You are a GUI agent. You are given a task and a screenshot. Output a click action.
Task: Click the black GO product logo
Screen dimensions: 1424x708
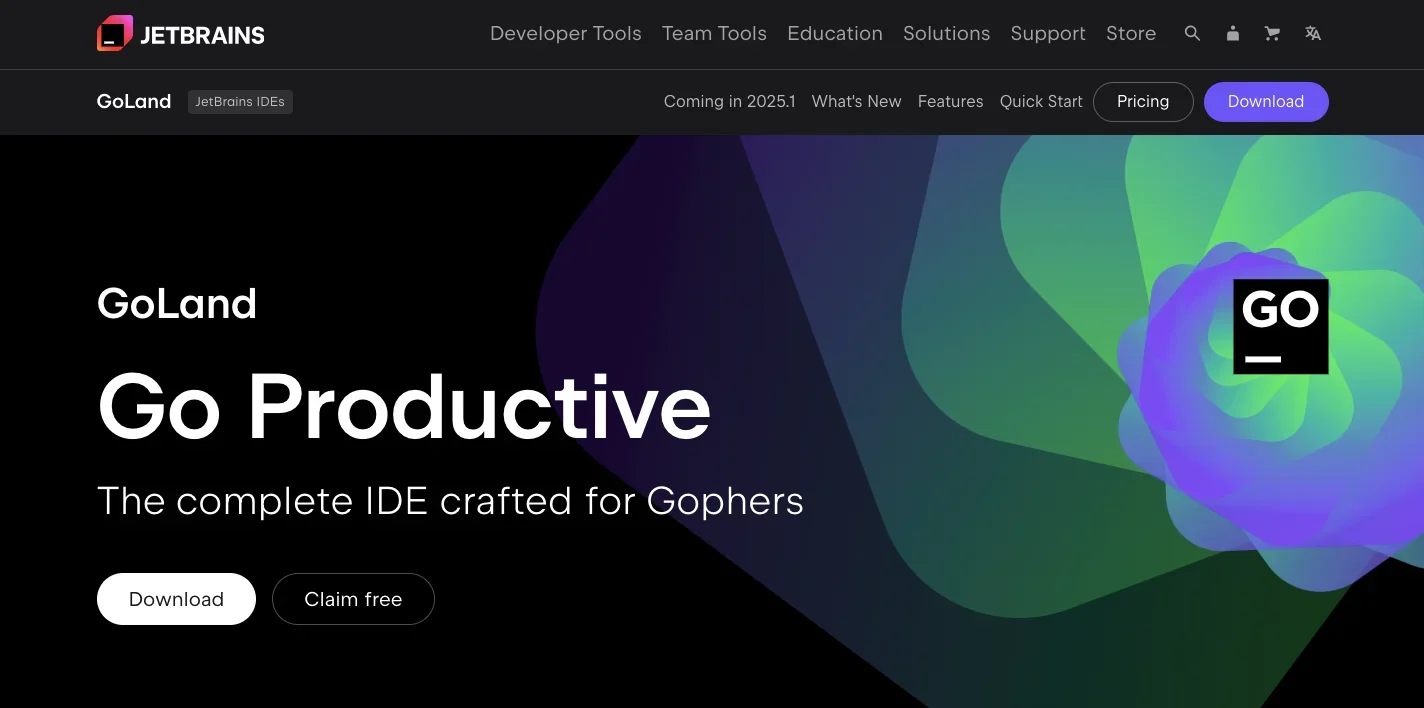point(1280,326)
